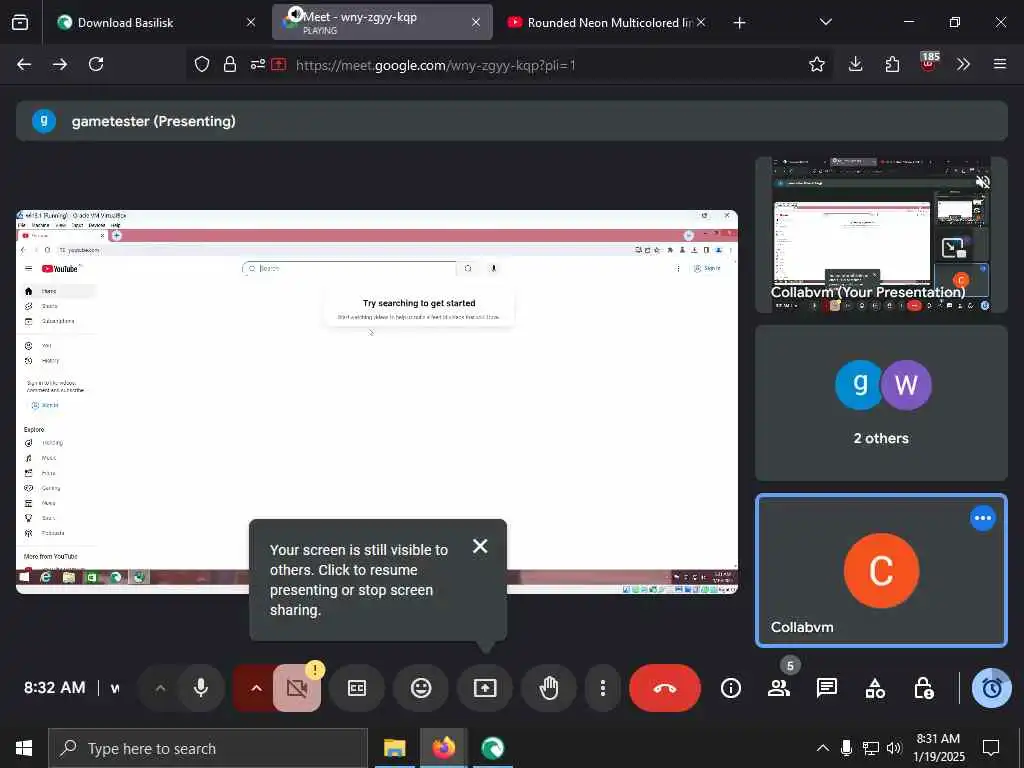Open the volume tray icon
This screenshot has width=1024, height=768.
[x=893, y=748]
